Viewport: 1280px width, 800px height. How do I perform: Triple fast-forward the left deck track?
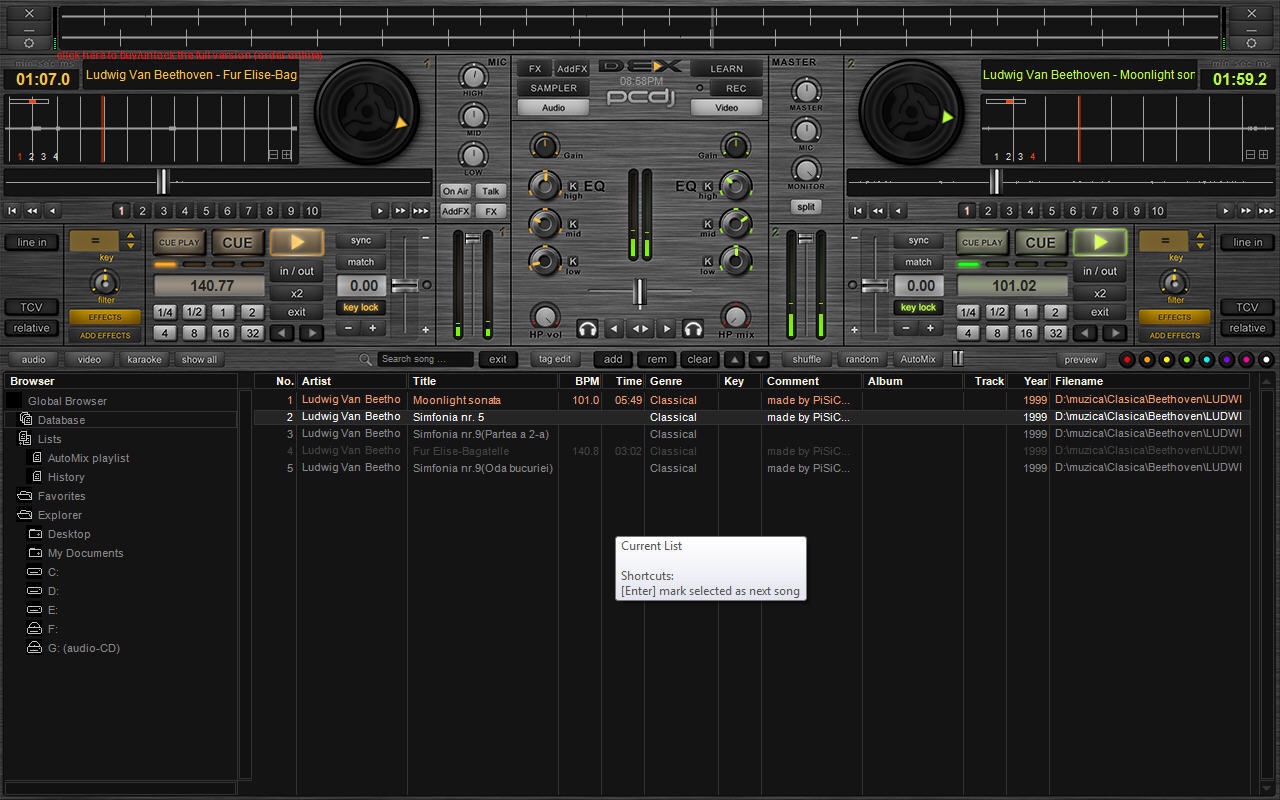pyautogui.click(x=421, y=211)
